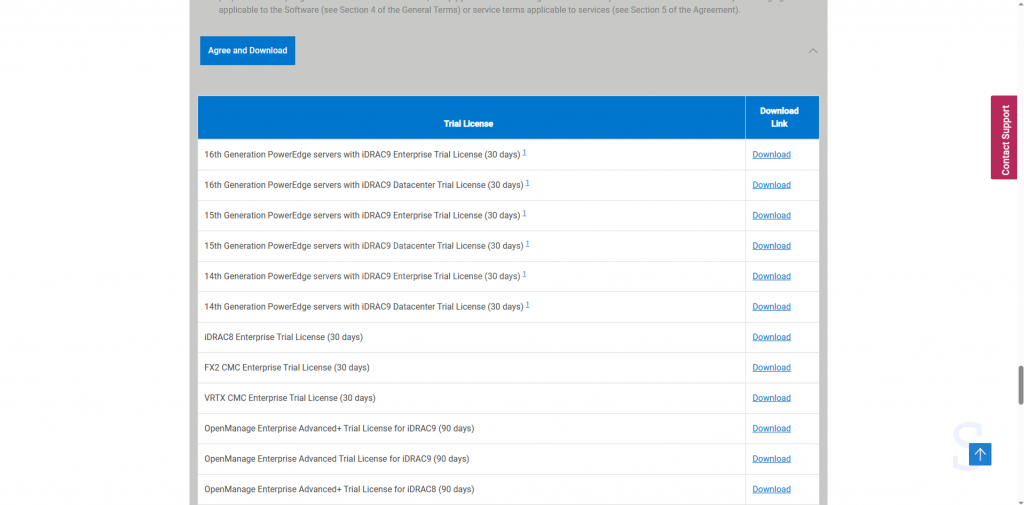
Task: Download the VRTX CMC Enterprise Trial License
Action: 771,398
